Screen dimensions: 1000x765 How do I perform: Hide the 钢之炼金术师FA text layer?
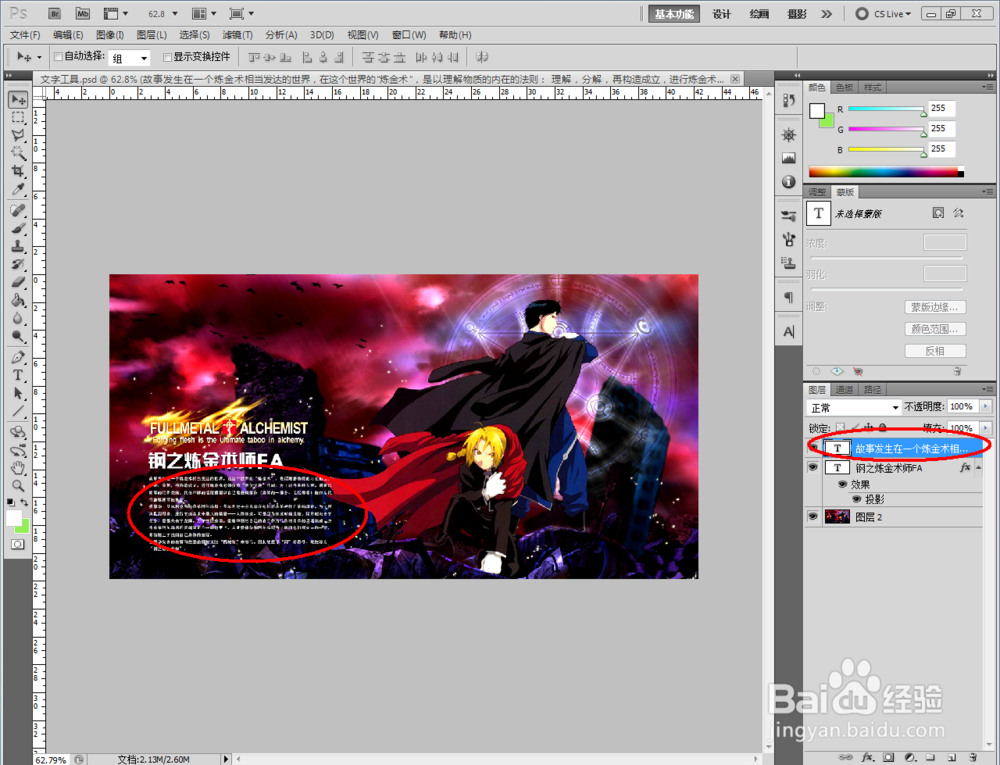pyautogui.click(x=812, y=467)
